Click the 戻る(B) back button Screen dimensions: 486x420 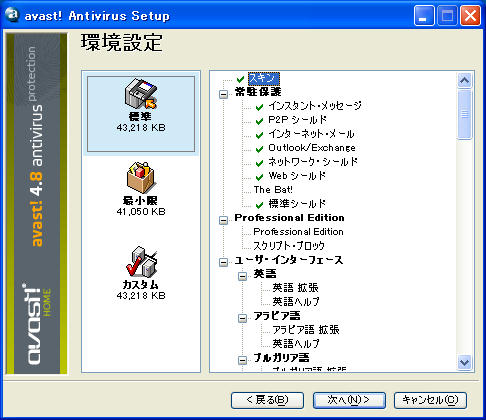pos(267,400)
